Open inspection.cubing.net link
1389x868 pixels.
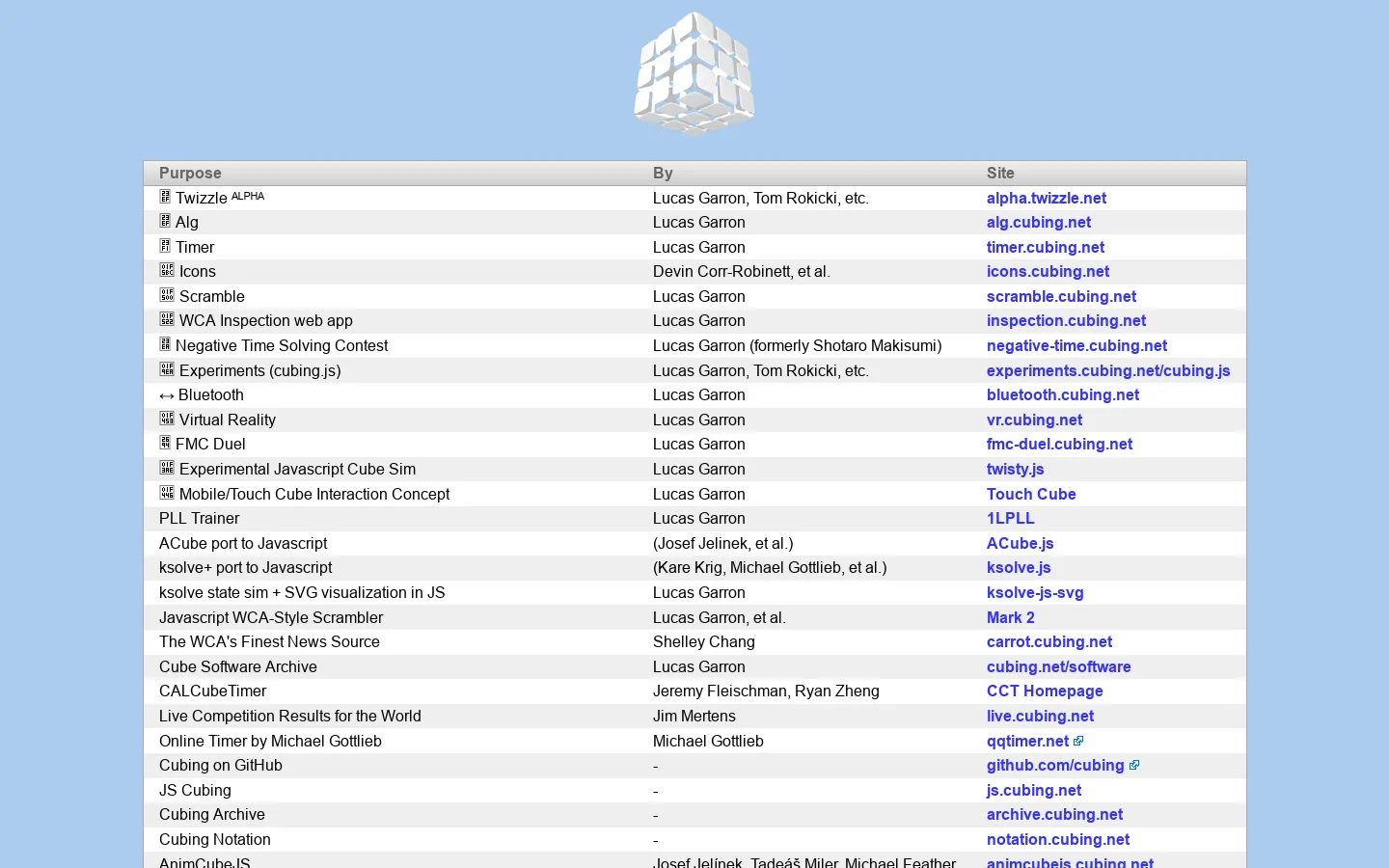click(1066, 320)
